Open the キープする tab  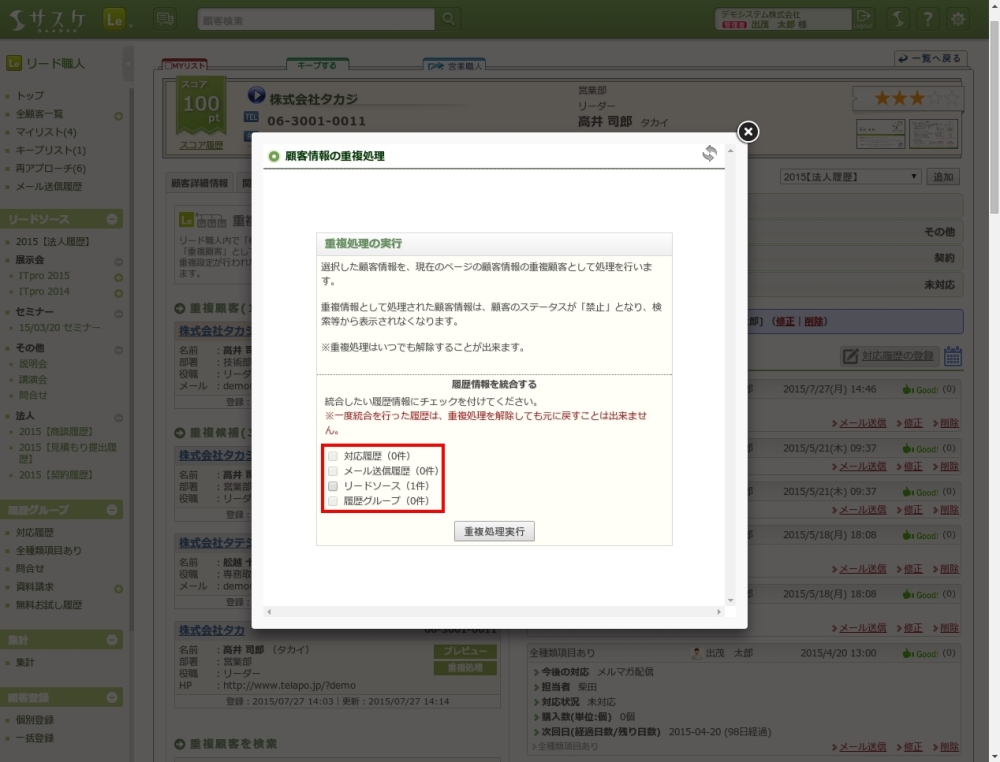[x=318, y=65]
